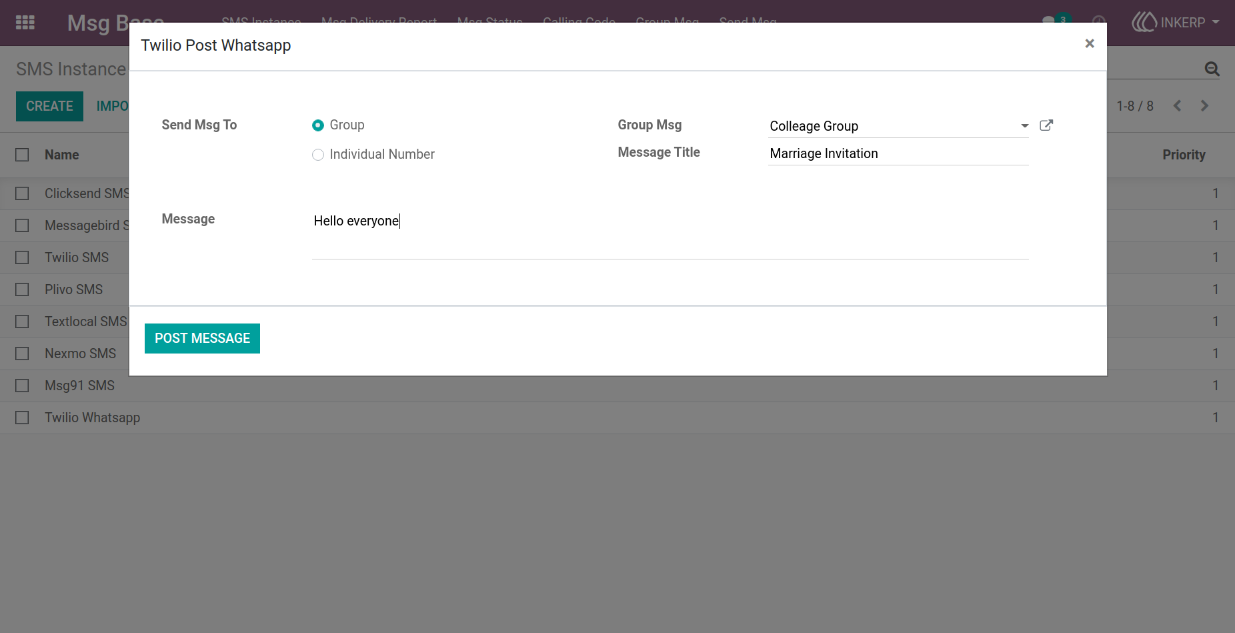Image resolution: width=1235 pixels, height=633 pixels.
Task: Open the conversations icon with badge 3
Action: click(1054, 21)
